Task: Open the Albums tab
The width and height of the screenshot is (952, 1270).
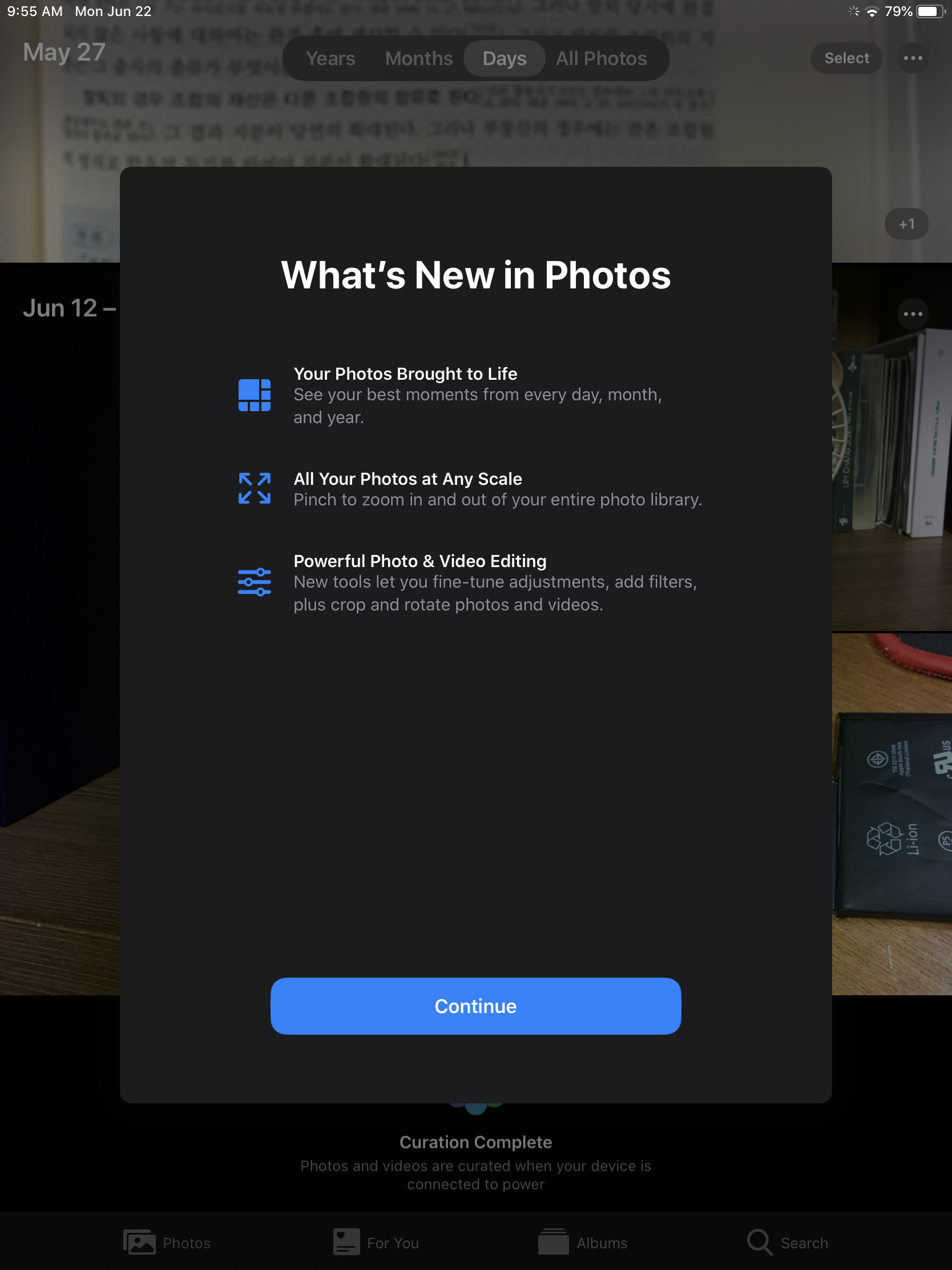Action: pyautogui.click(x=583, y=1243)
